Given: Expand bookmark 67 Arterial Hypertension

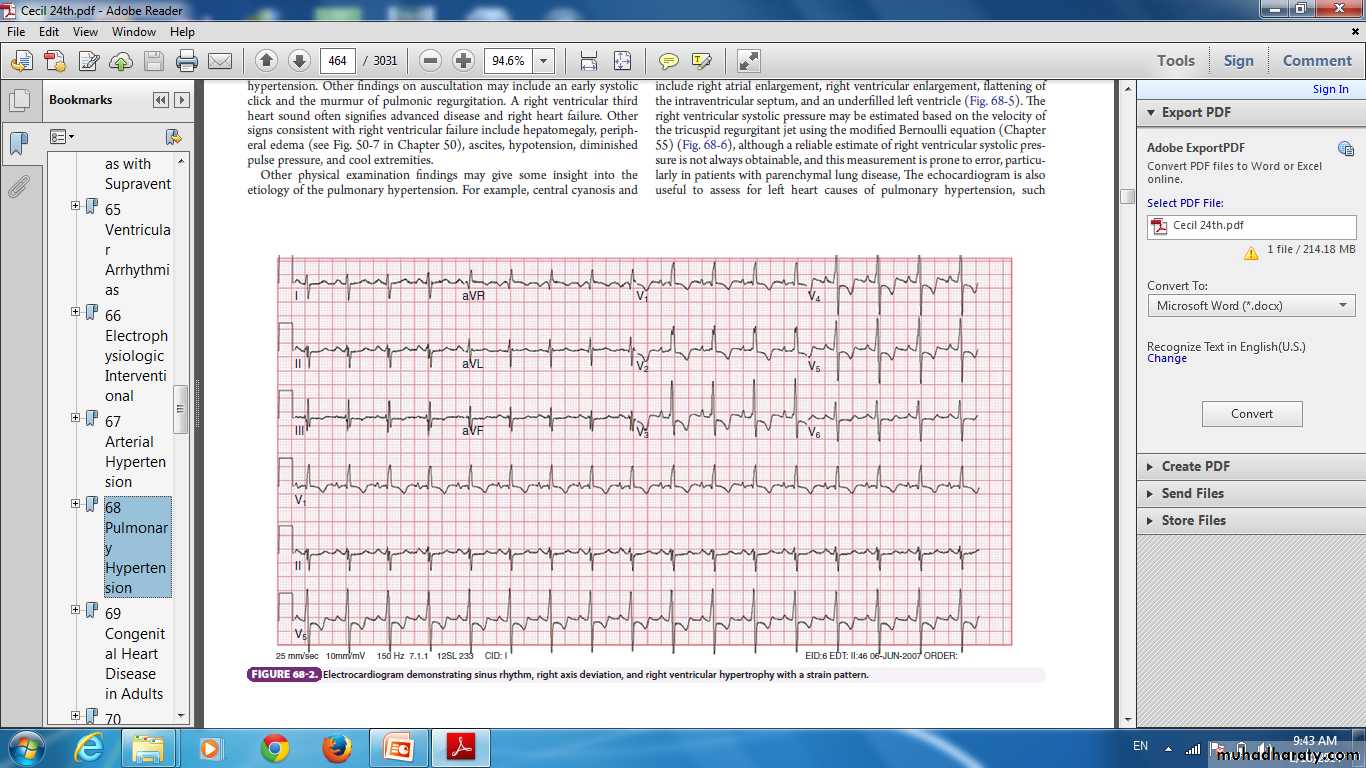Looking at the screenshot, I should pos(76,418).
